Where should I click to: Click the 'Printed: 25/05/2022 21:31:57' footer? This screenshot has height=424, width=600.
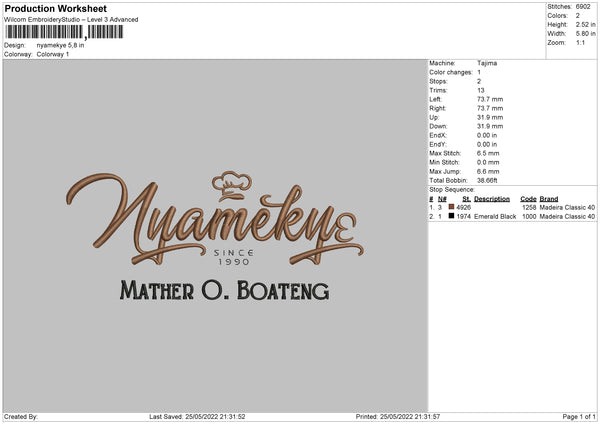398,417
